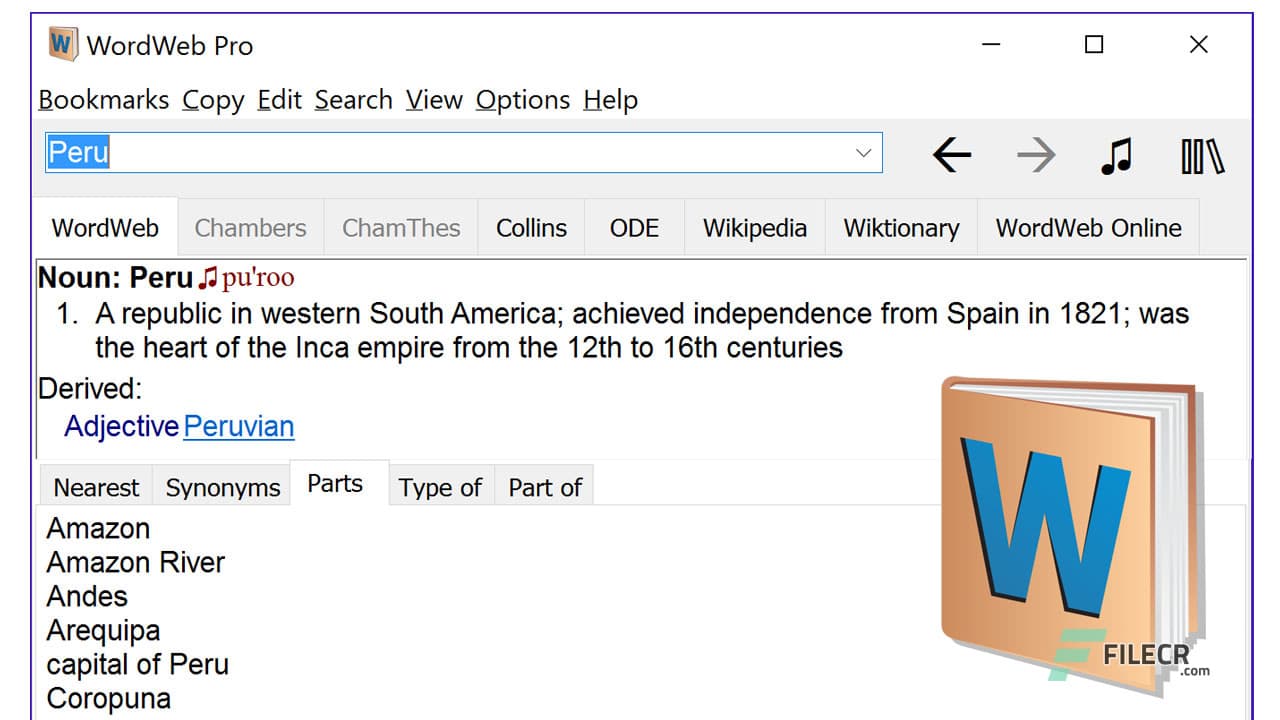Maximize the WordWeb Pro window
The image size is (1280, 720).
pyautogui.click(x=1094, y=45)
